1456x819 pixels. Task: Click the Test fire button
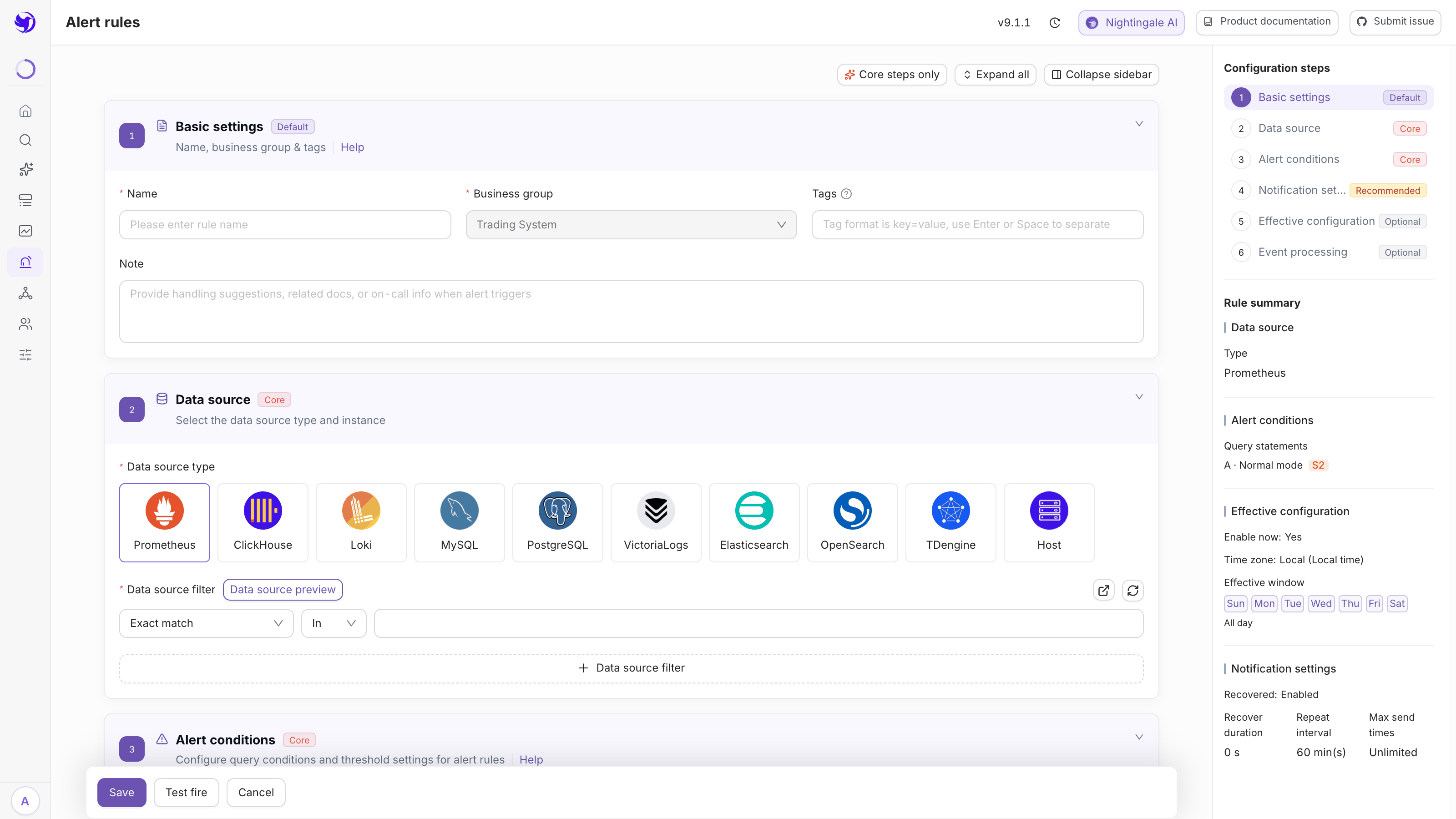(187, 793)
